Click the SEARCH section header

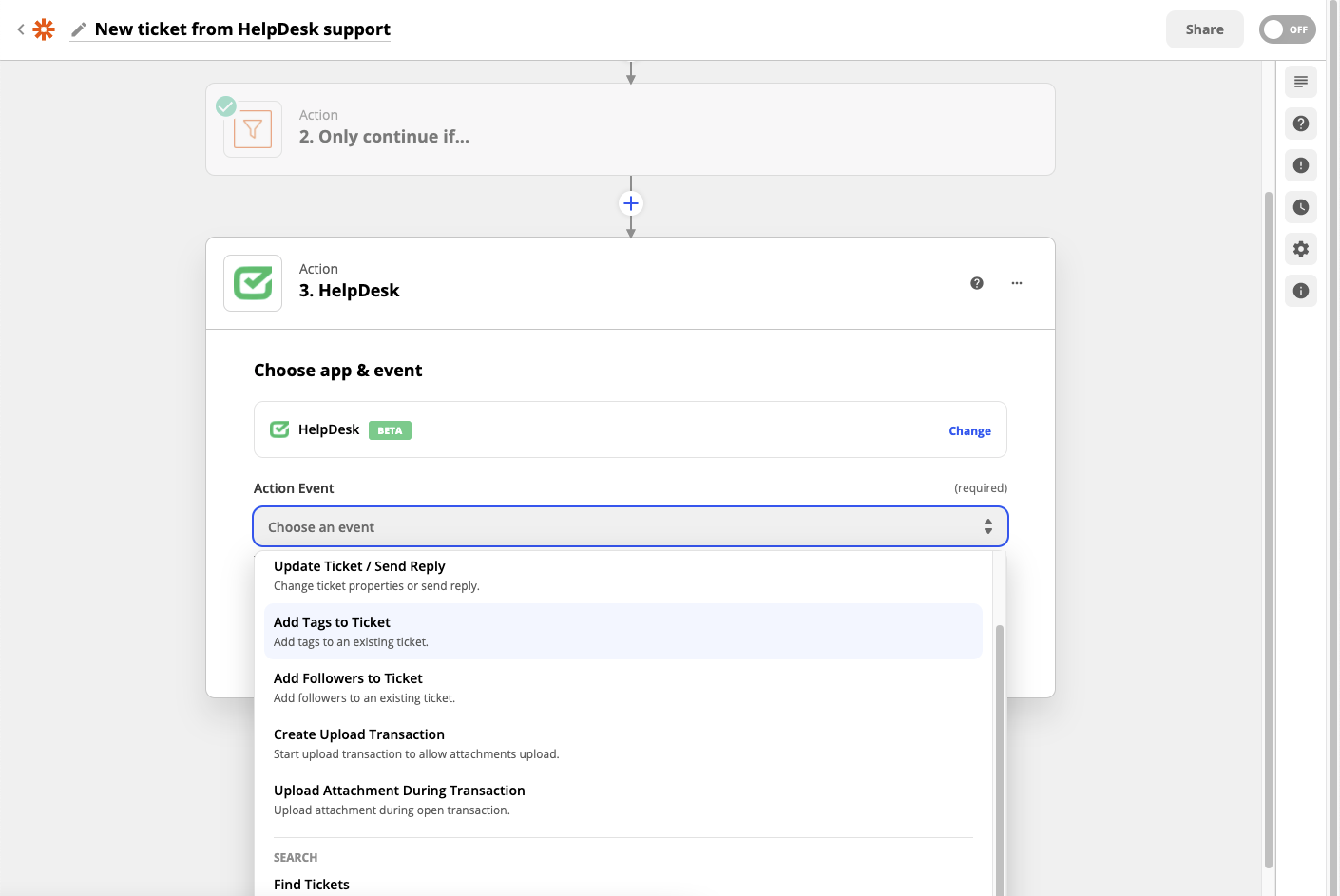(x=296, y=858)
